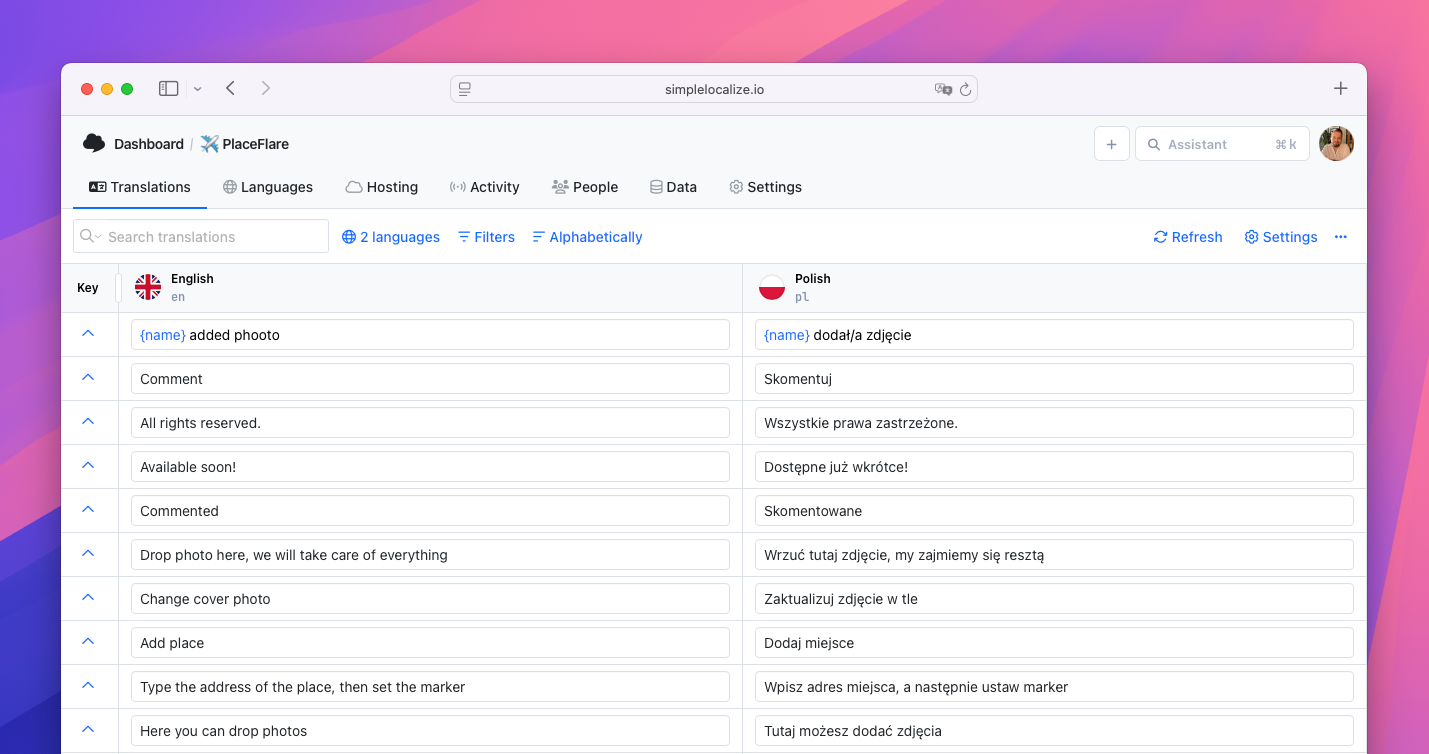This screenshot has height=754, width=1429.
Task: Open the 2 languages selector
Action: click(391, 237)
